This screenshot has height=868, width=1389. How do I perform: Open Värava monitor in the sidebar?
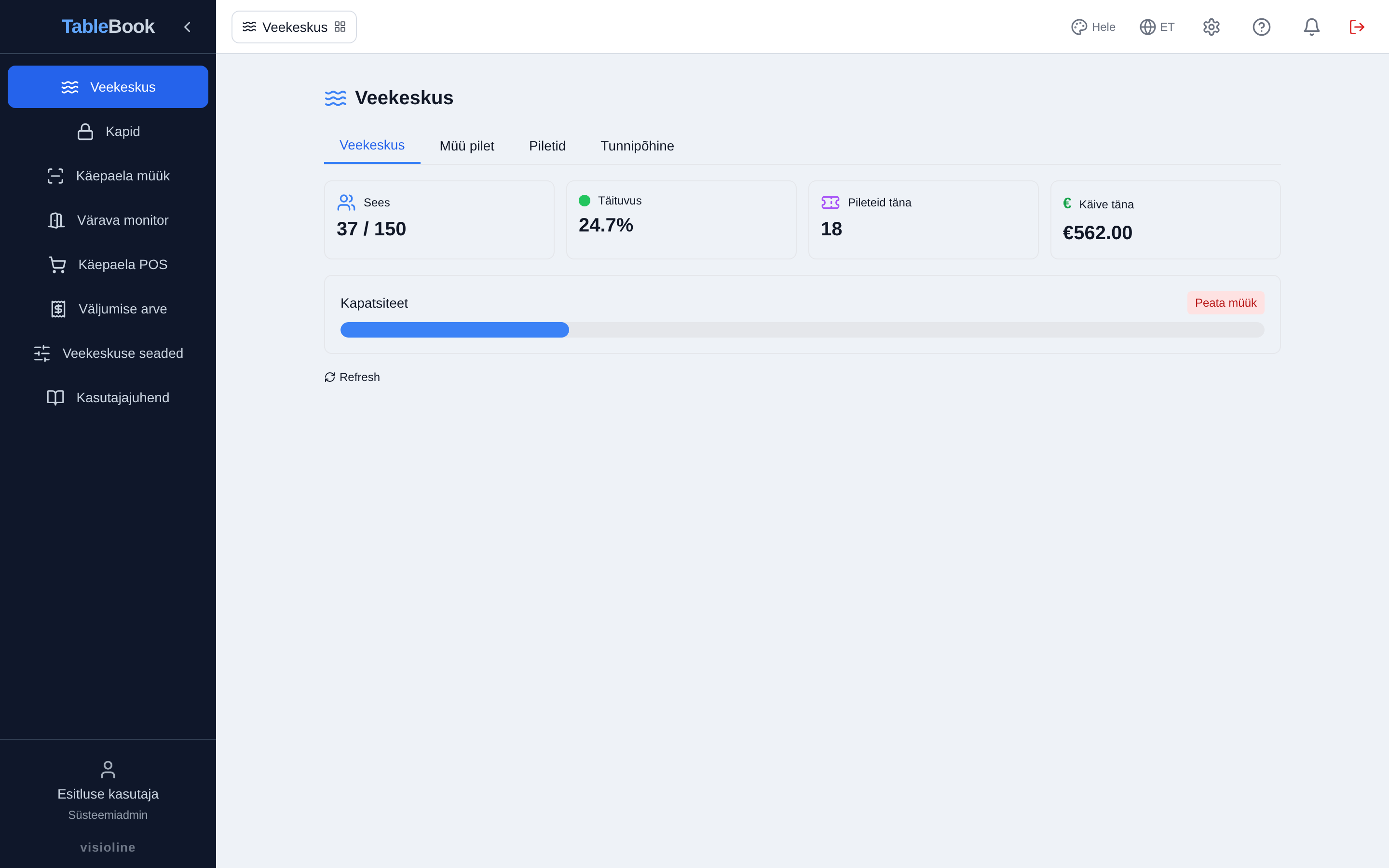pos(108,220)
